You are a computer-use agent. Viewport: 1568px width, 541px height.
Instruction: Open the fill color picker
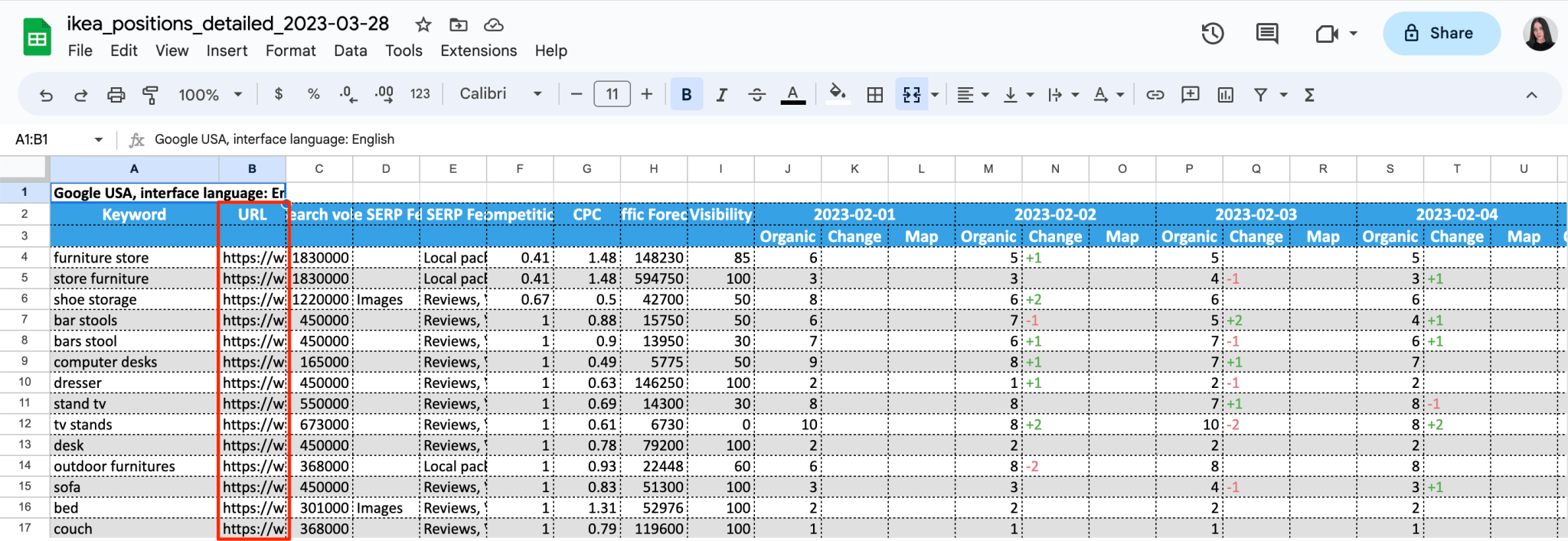point(838,95)
